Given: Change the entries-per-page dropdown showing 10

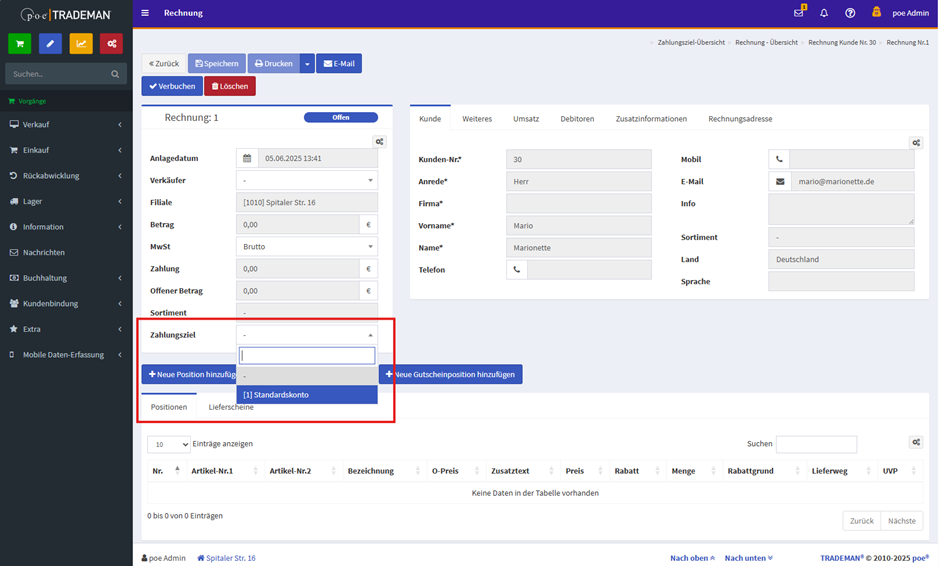Looking at the screenshot, I should coord(169,444).
